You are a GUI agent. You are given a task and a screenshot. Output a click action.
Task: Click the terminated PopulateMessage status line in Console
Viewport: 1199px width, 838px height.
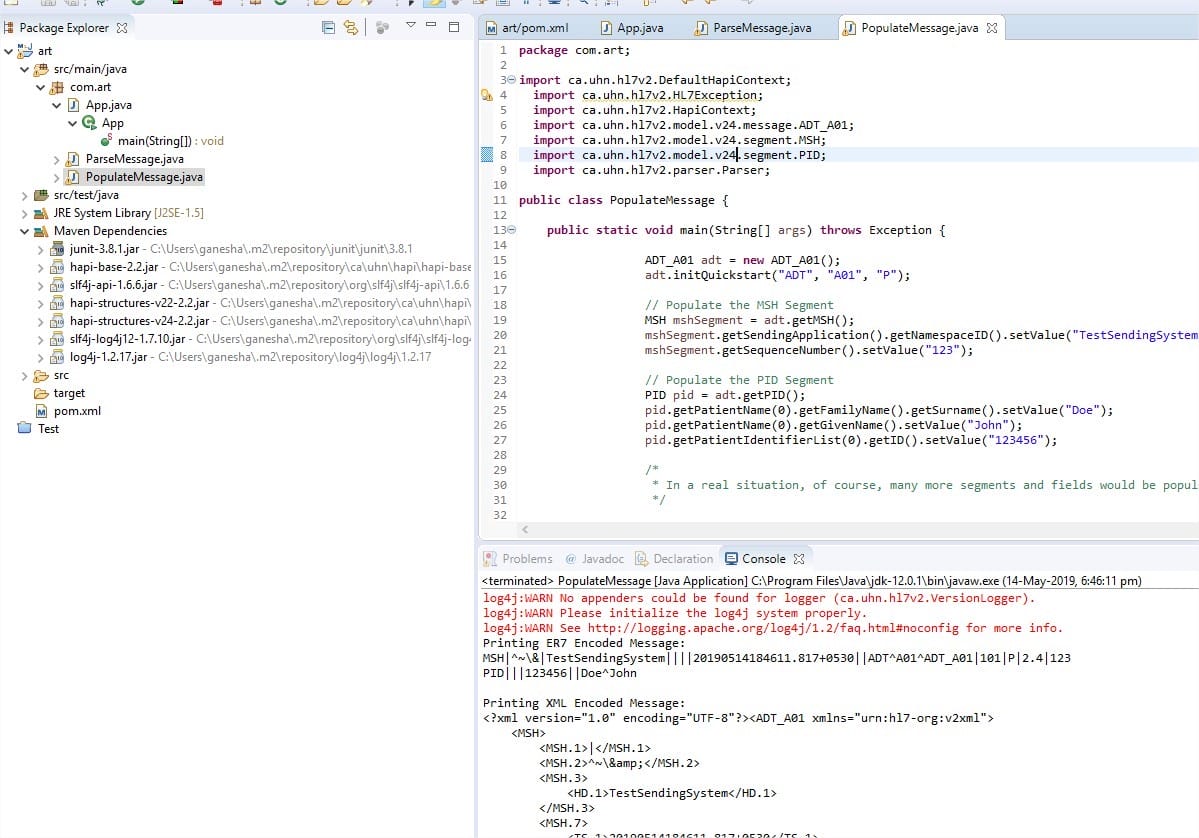pos(811,581)
